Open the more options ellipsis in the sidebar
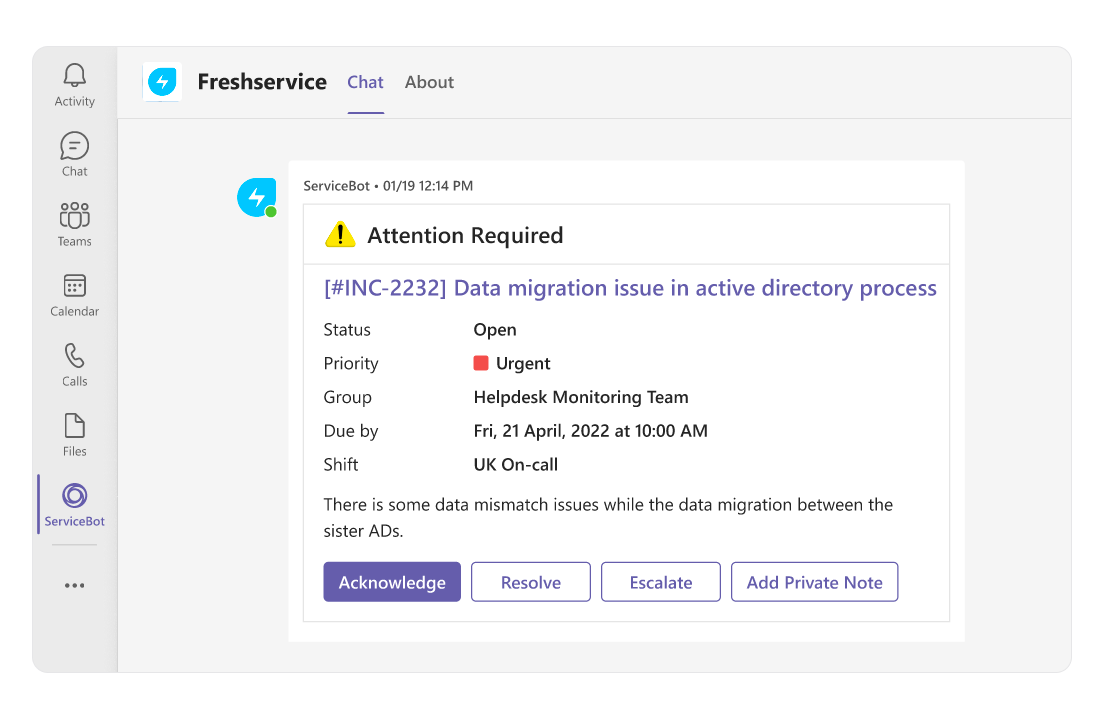 73,585
